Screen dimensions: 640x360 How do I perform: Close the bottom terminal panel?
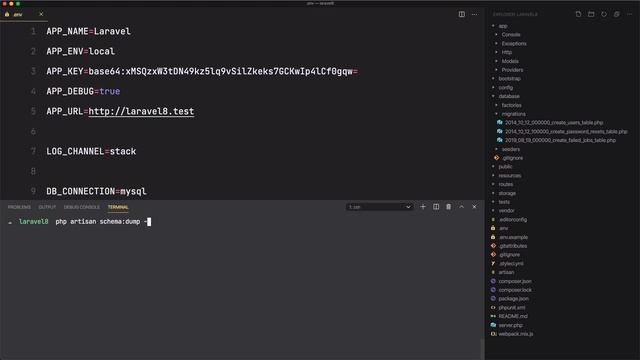pos(474,207)
